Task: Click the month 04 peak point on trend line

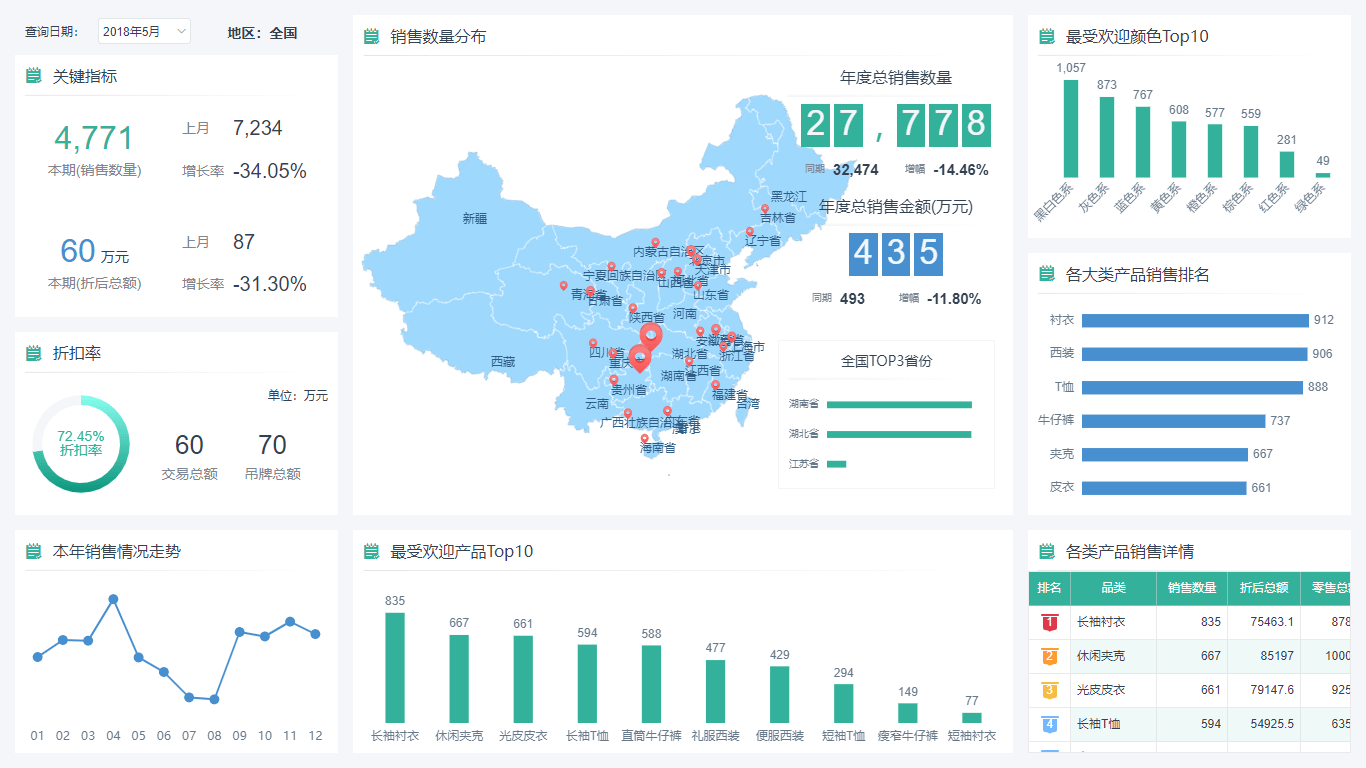Action: 113,599
